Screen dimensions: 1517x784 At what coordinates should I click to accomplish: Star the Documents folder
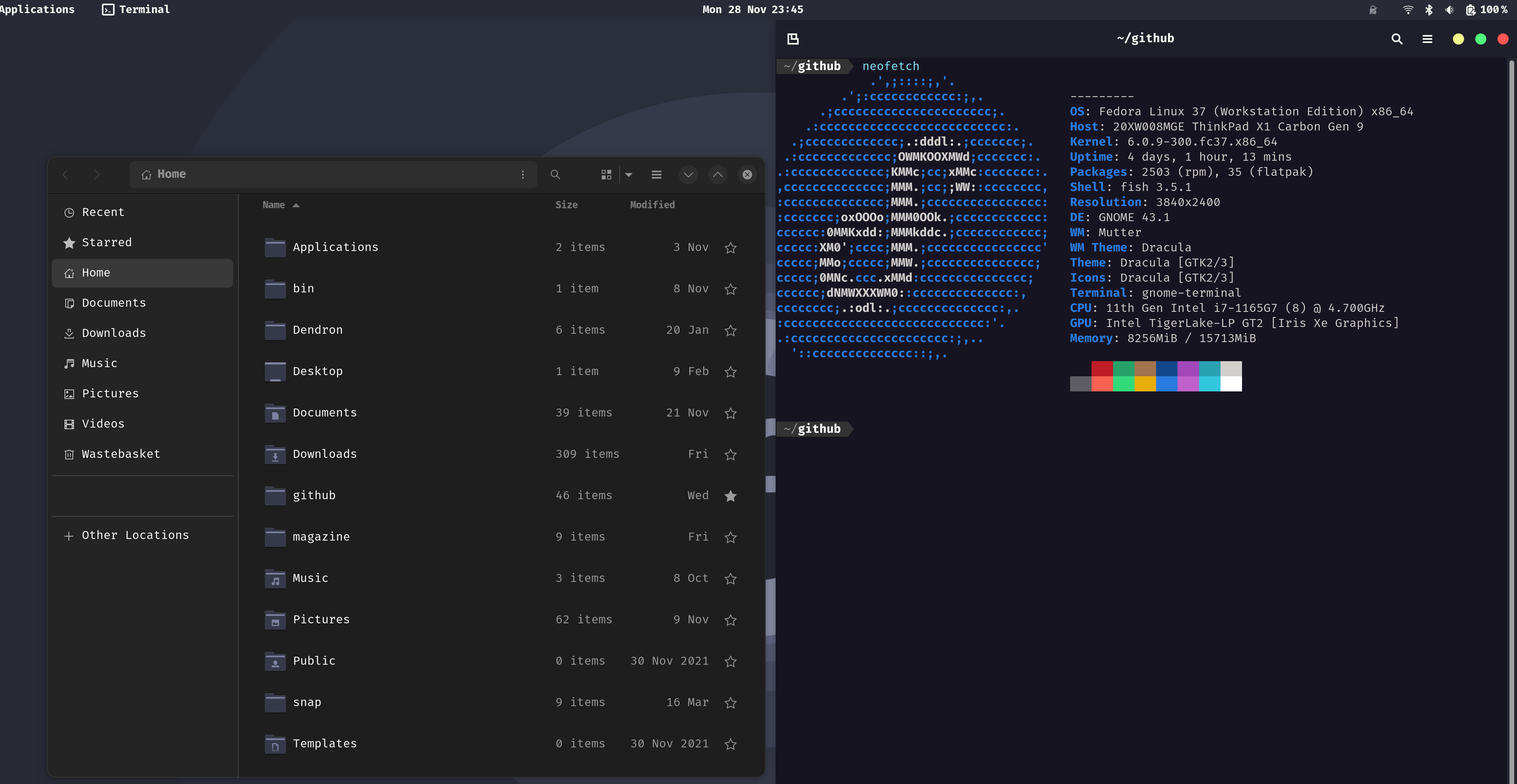click(x=731, y=413)
